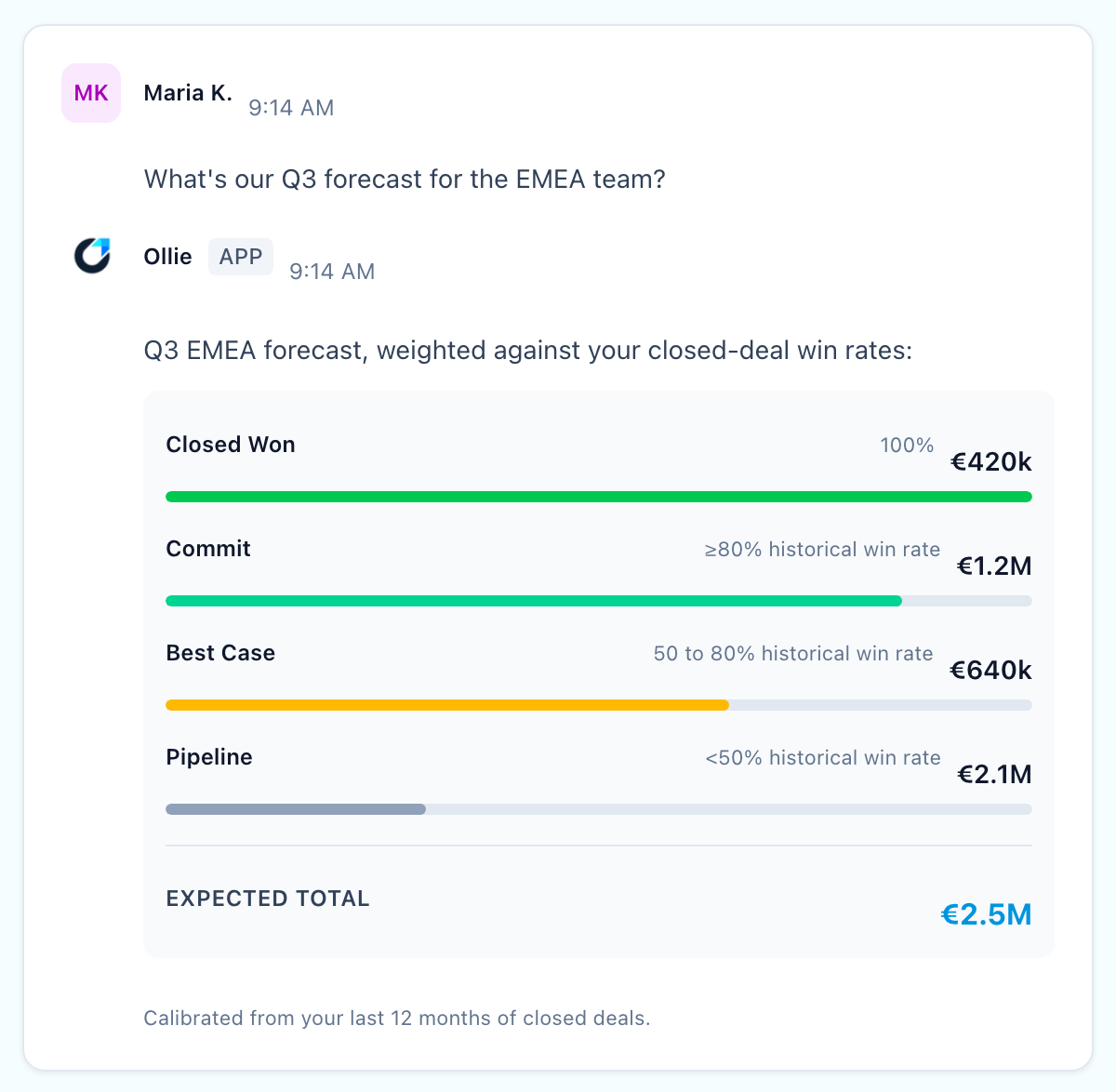1116x1092 pixels.
Task: Select the Q3 forecast question message text
Action: click(x=405, y=179)
